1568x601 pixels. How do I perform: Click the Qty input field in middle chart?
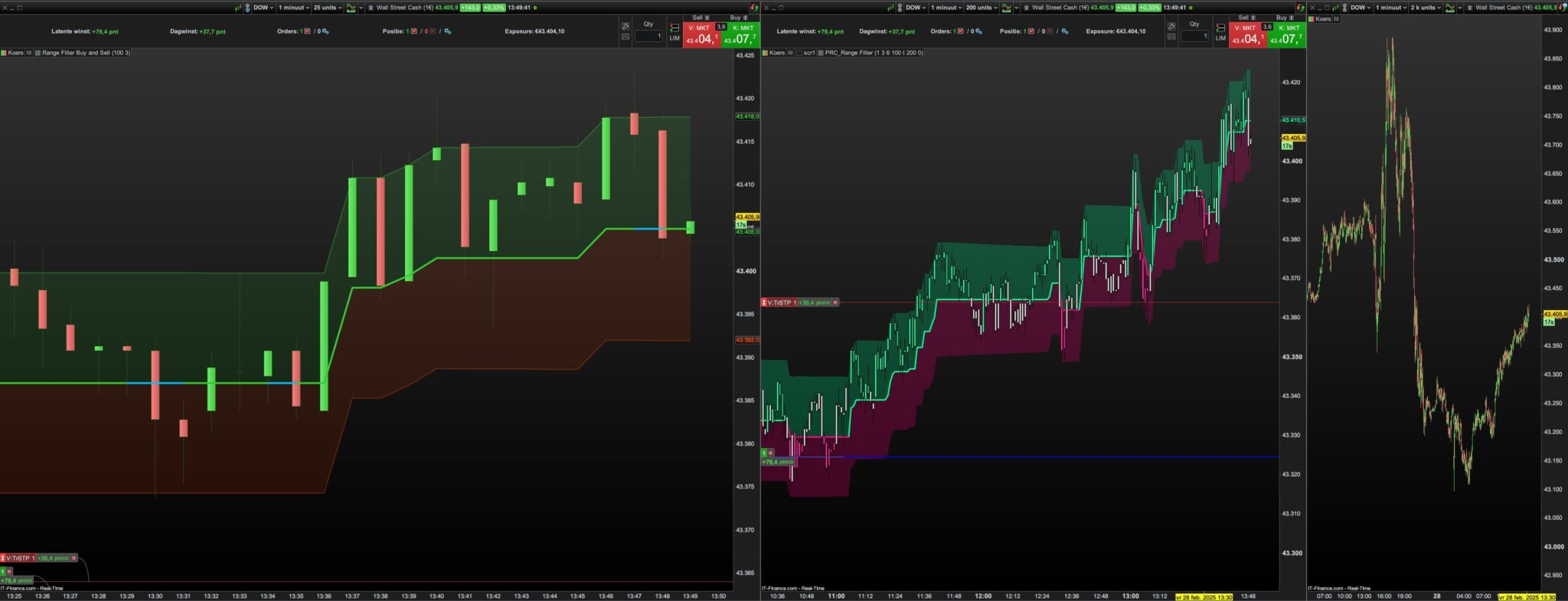[1194, 36]
